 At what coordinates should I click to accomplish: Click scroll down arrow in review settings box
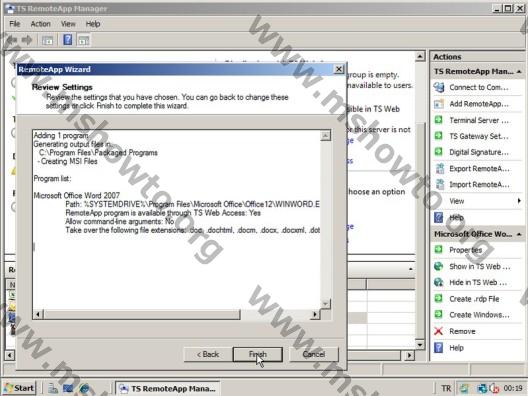pyautogui.click(x=325, y=304)
